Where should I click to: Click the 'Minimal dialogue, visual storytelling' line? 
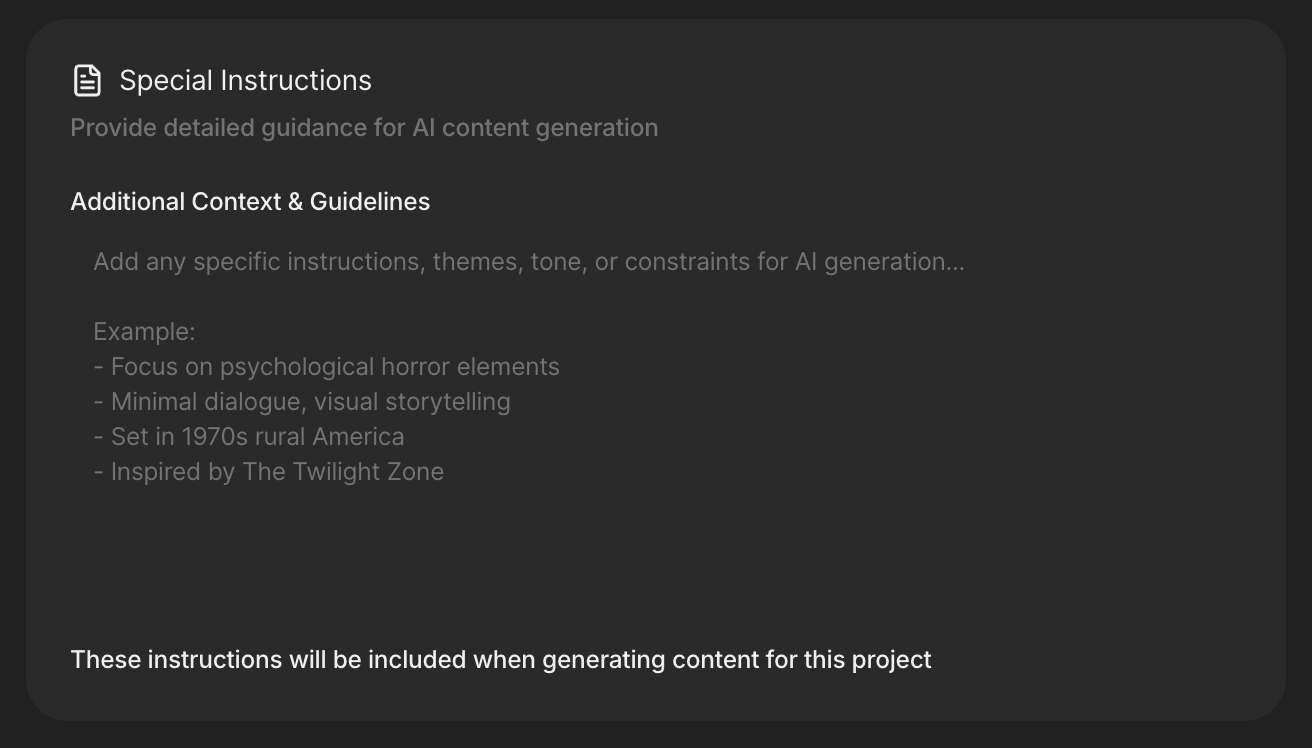(x=310, y=402)
